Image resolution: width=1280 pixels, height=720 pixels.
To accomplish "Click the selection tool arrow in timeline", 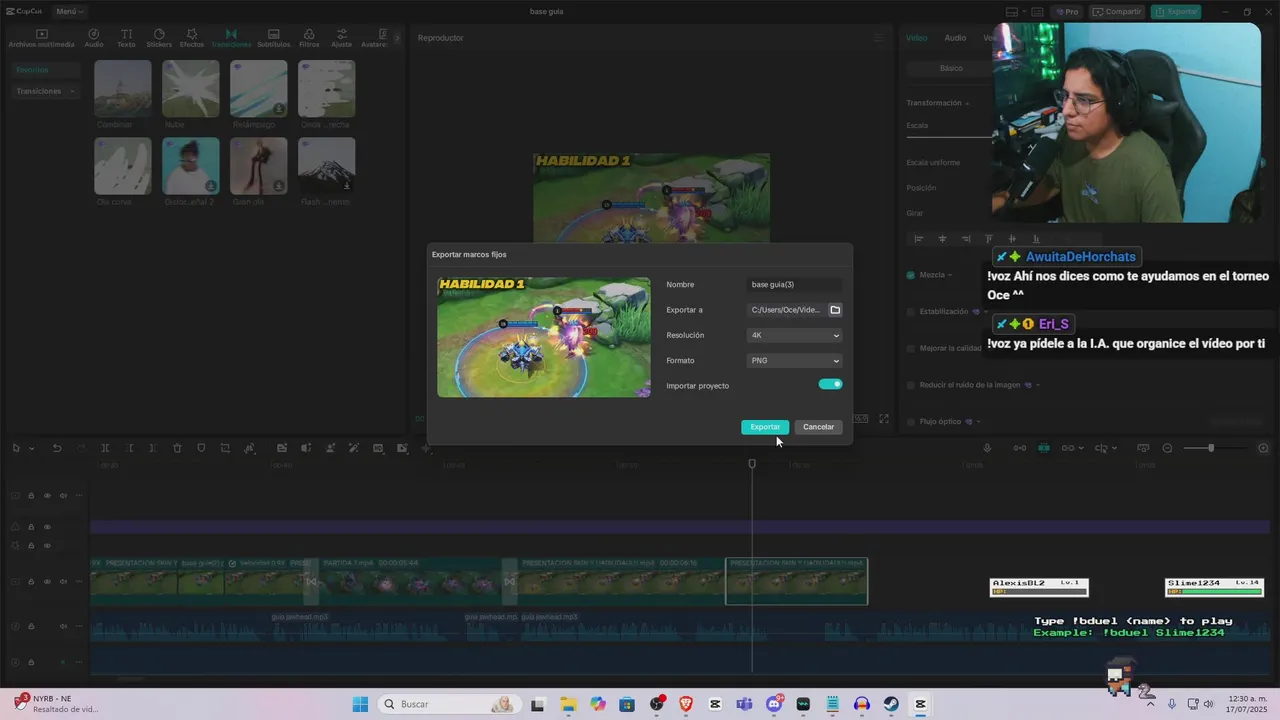I will click(x=17, y=448).
